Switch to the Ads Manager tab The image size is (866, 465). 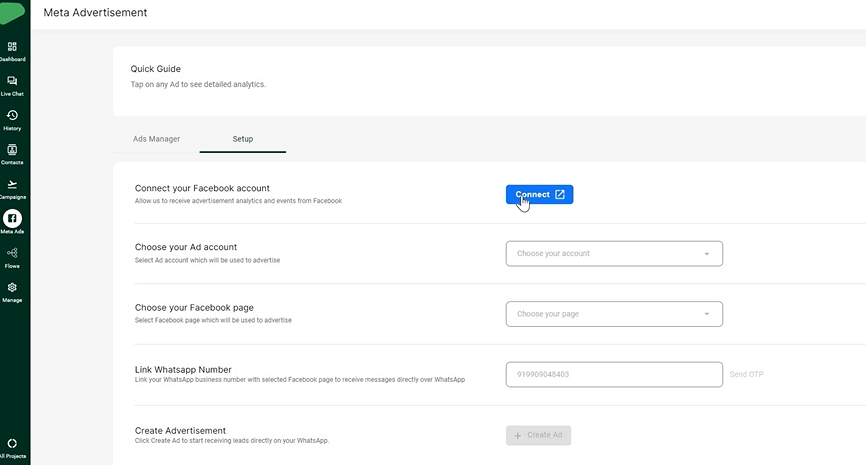tap(156, 139)
